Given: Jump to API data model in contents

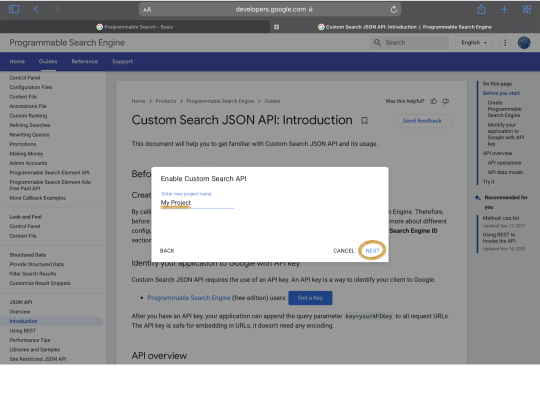Looking at the screenshot, I should (x=505, y=172).
